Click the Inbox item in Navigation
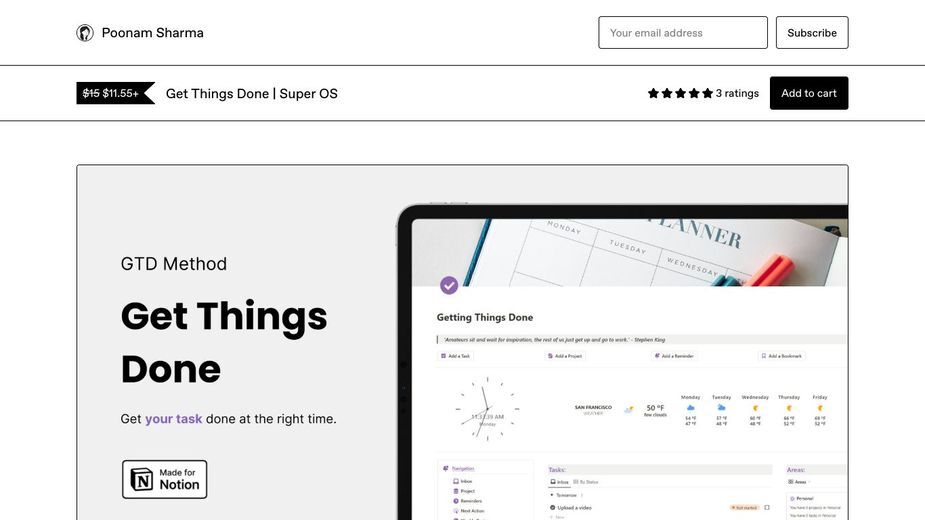This screenshot has width=925, height=520. click(x=462, y=481)
